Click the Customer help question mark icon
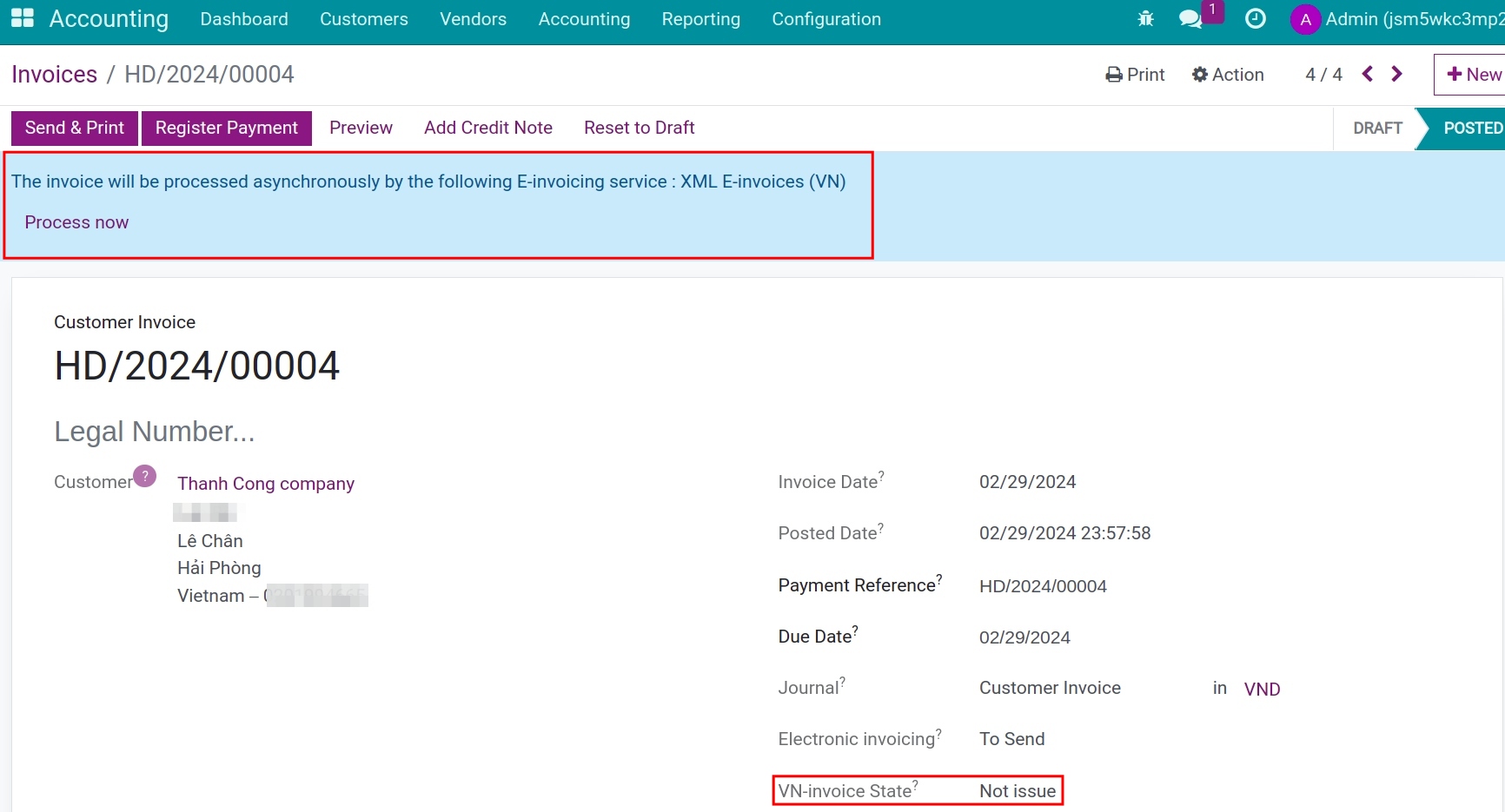The width and height of the screenshot is (1505, 812). [x=145, y=476]
